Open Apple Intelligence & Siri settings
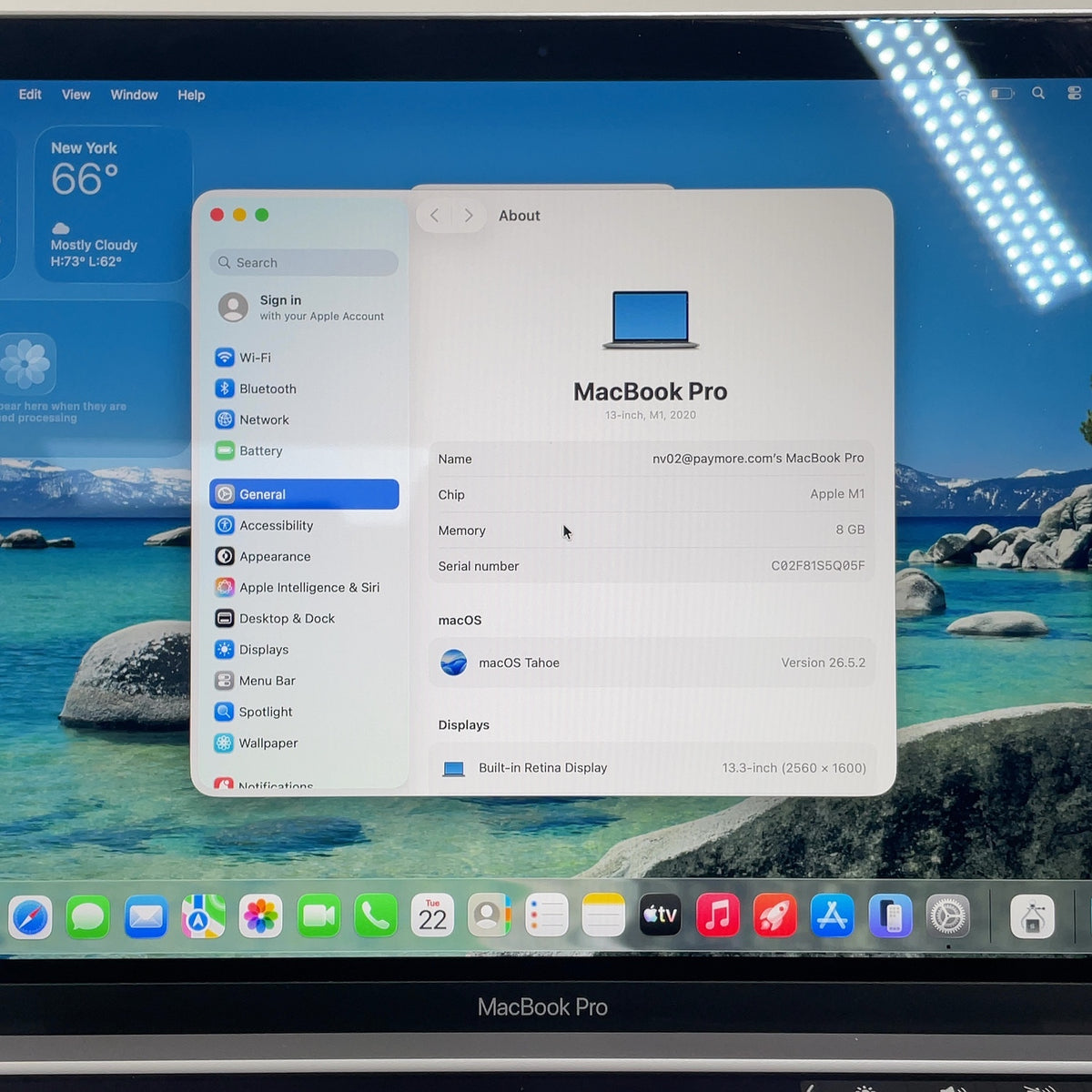1092x1092 pixels. (x=304, y=587)
